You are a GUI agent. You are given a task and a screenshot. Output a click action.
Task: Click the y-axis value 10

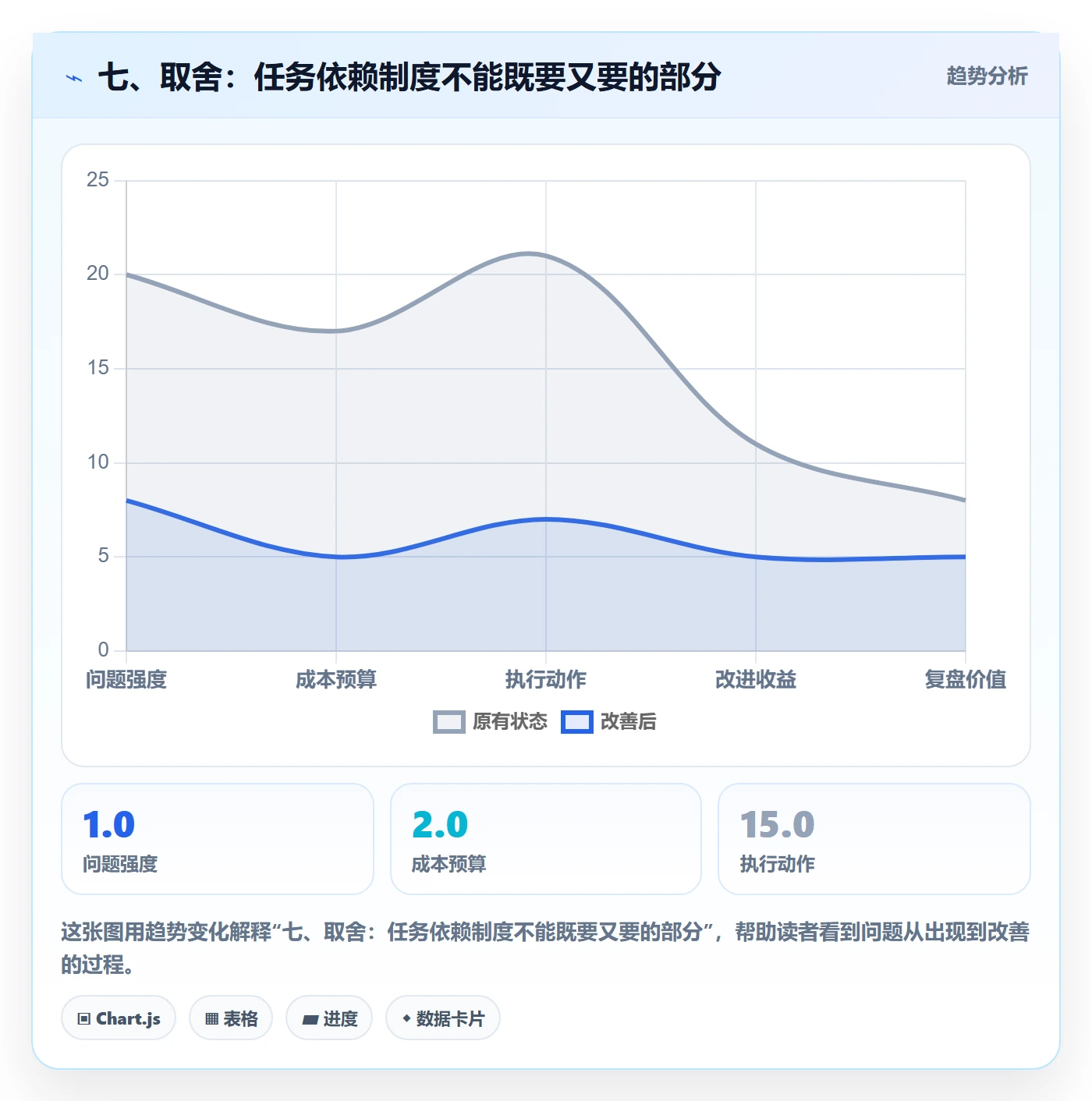[98, 462]
